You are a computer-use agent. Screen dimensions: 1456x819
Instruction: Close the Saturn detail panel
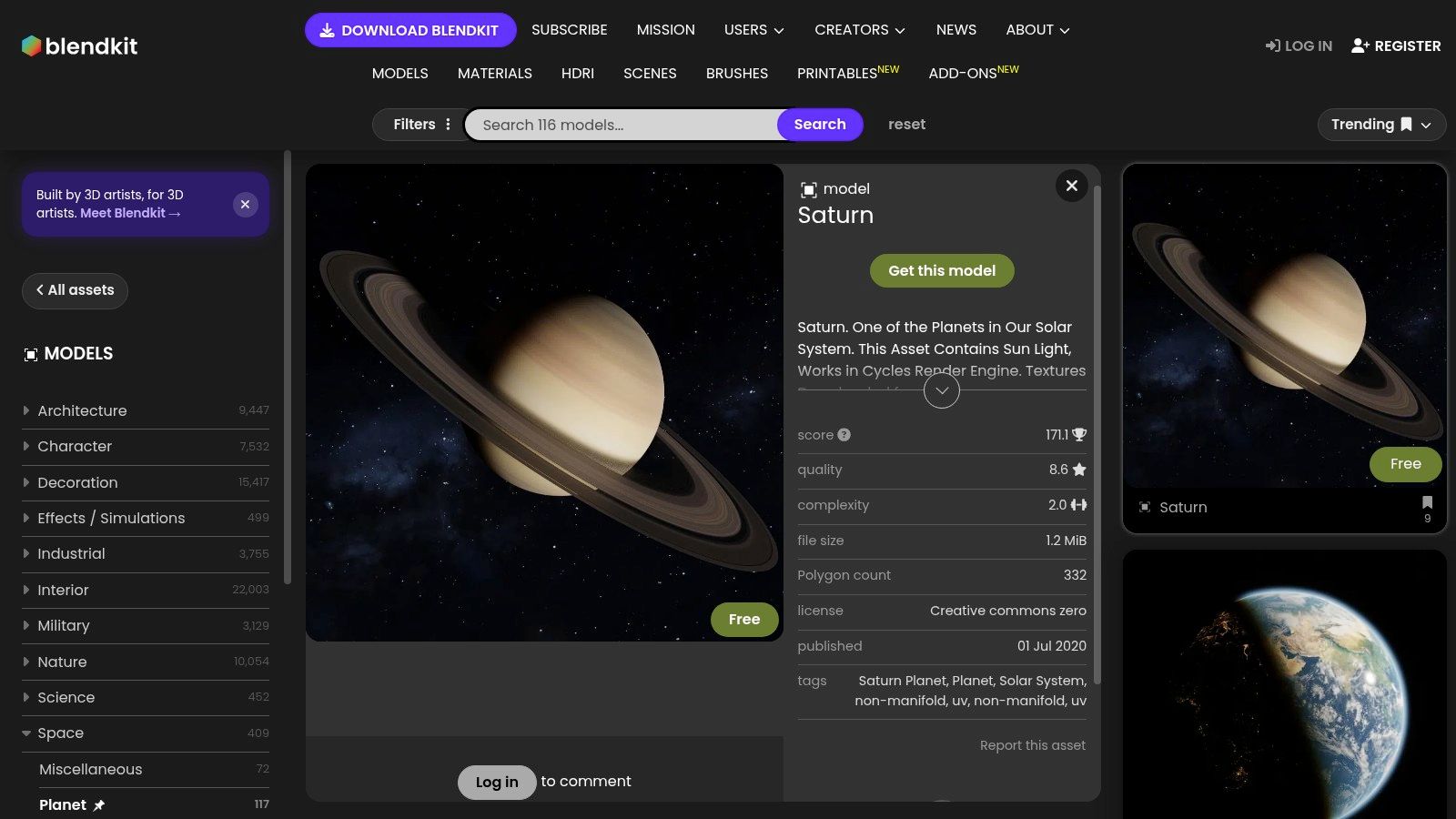pyautogui.click(x=1072, y=186)
